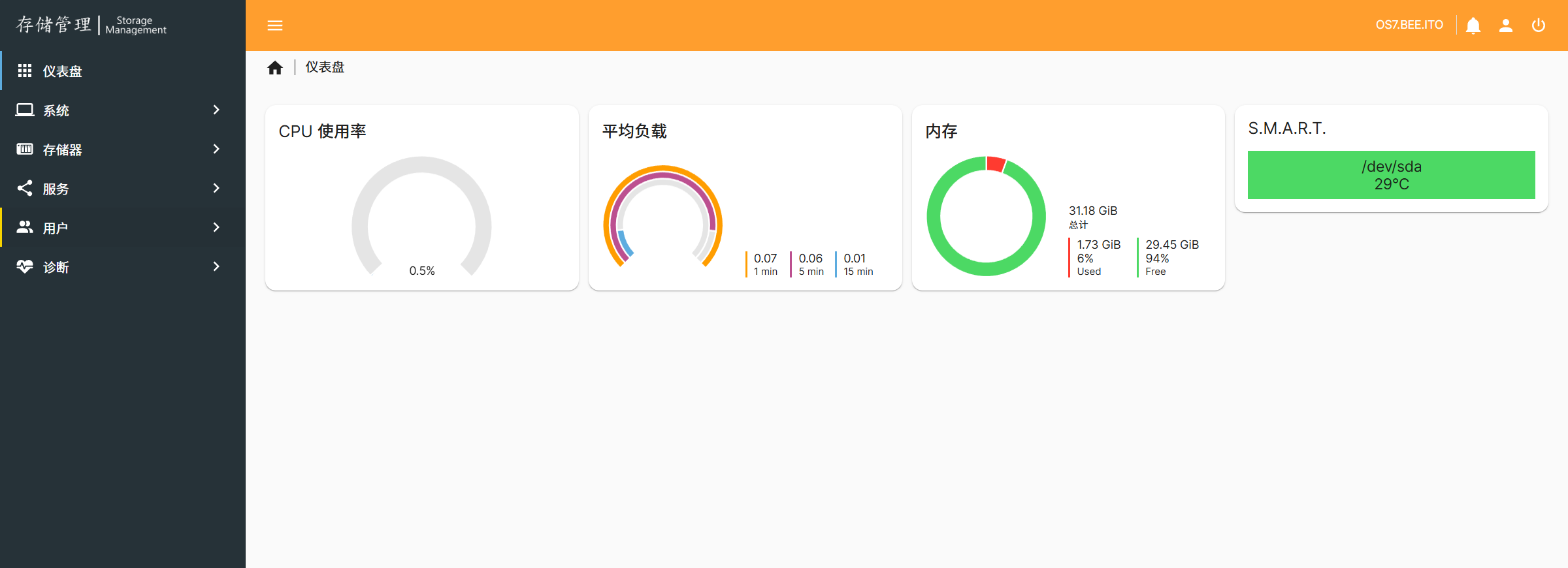
Task: Open the user account icon
Action: [x=1505, y=25]
